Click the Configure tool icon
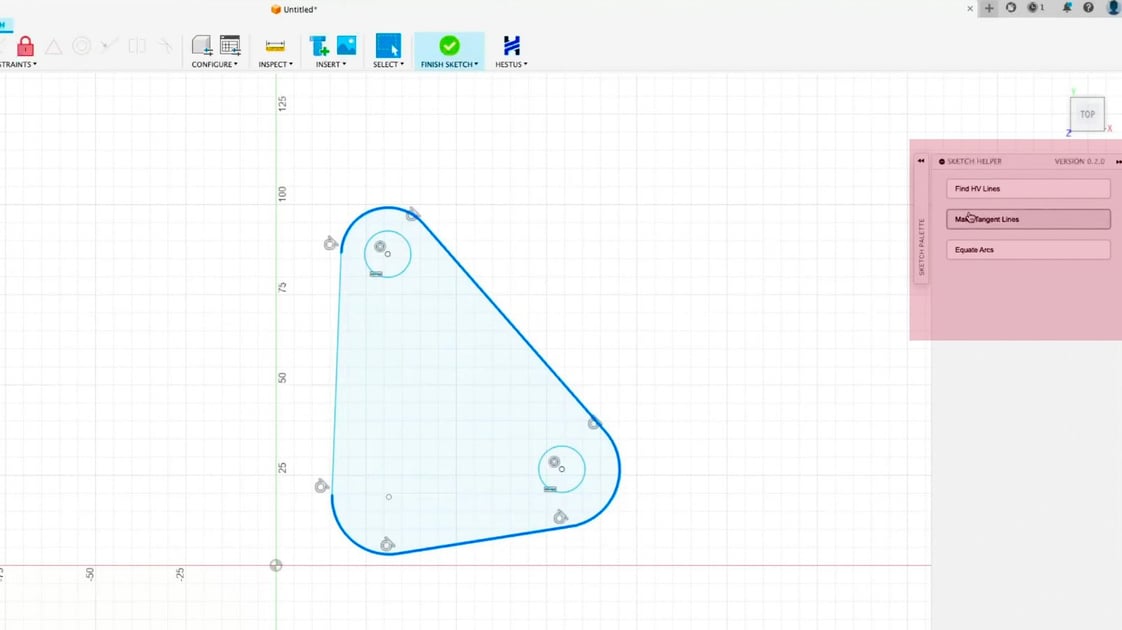Viewport: 1122px width, 630px height. (202, 45)
